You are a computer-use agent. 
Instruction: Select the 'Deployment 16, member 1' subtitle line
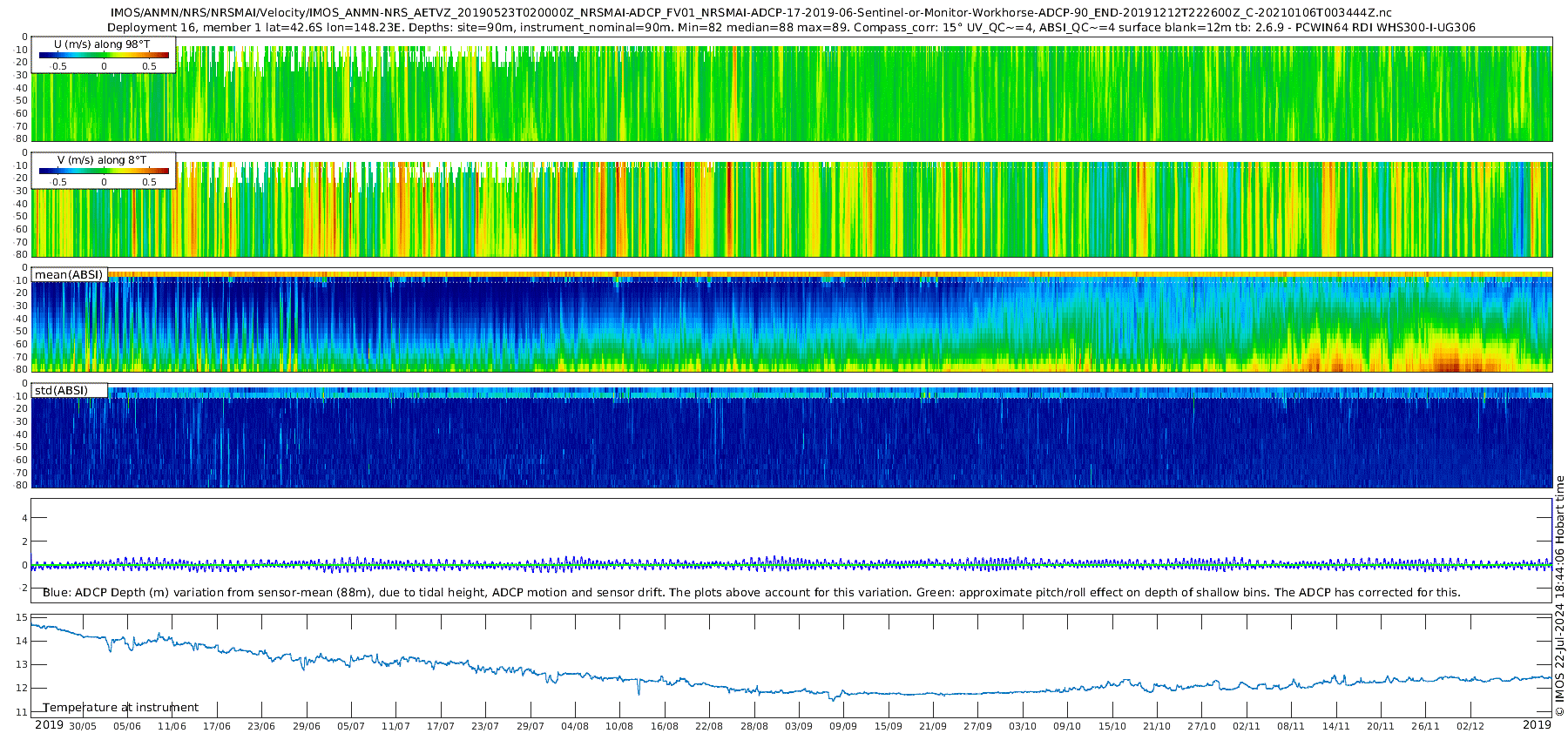pyautogui.click(x=791, y=27)
